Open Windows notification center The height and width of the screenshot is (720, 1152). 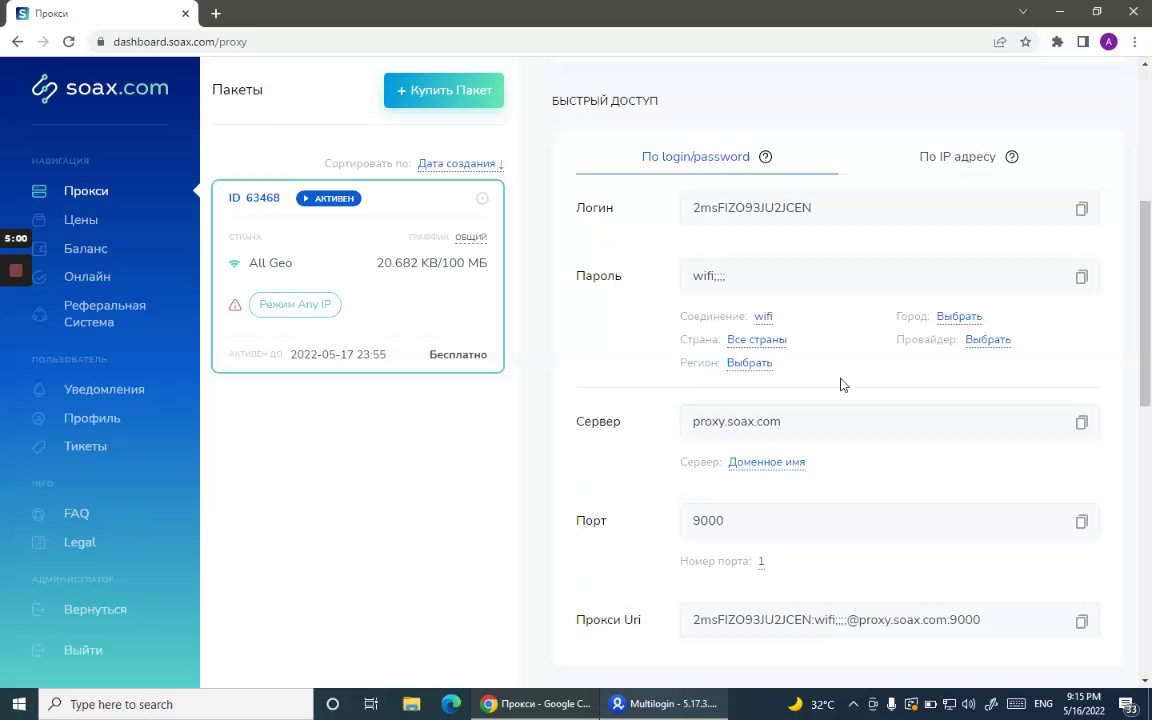tap(1128, 704)
